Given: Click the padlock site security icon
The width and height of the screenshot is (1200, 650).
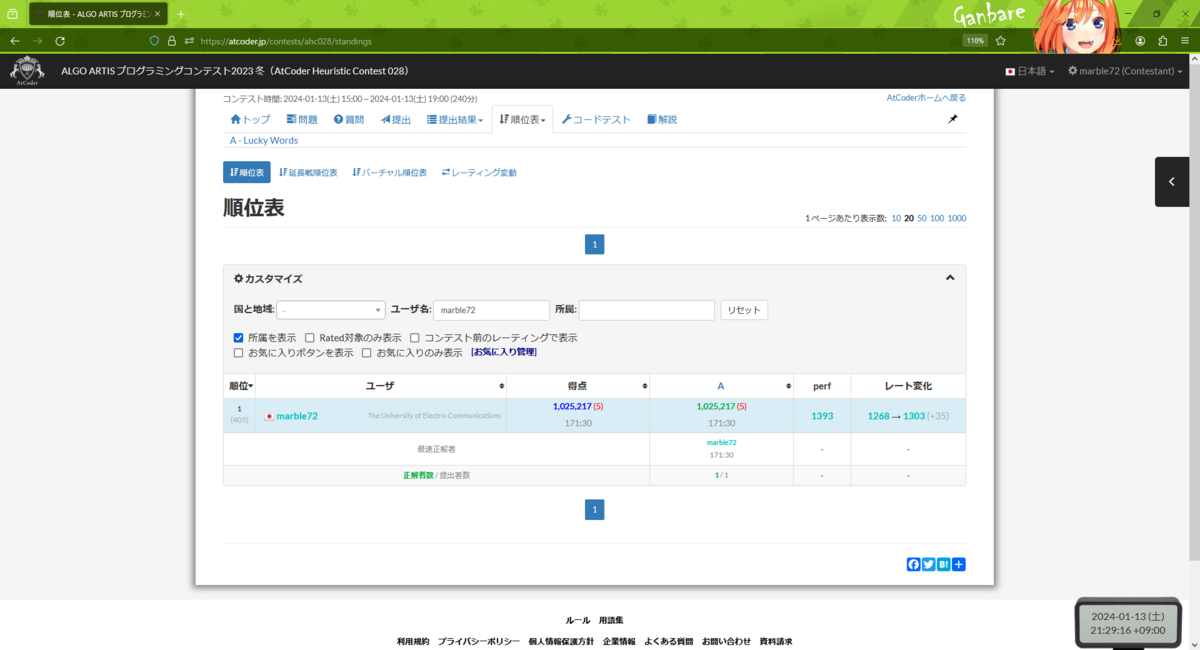Looking at the screenshot, I should (172, 41).
